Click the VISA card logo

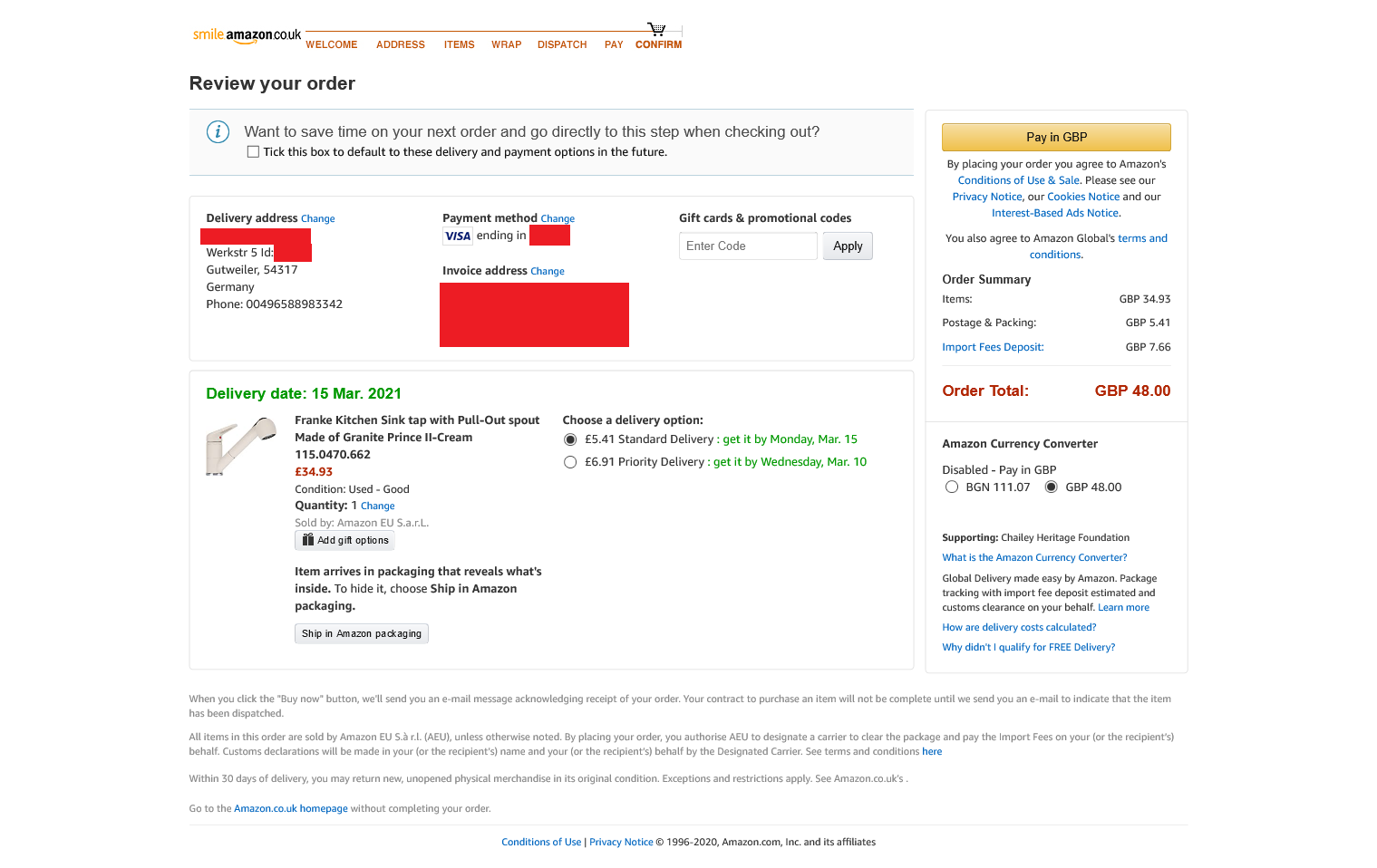(x=458, y=236)
